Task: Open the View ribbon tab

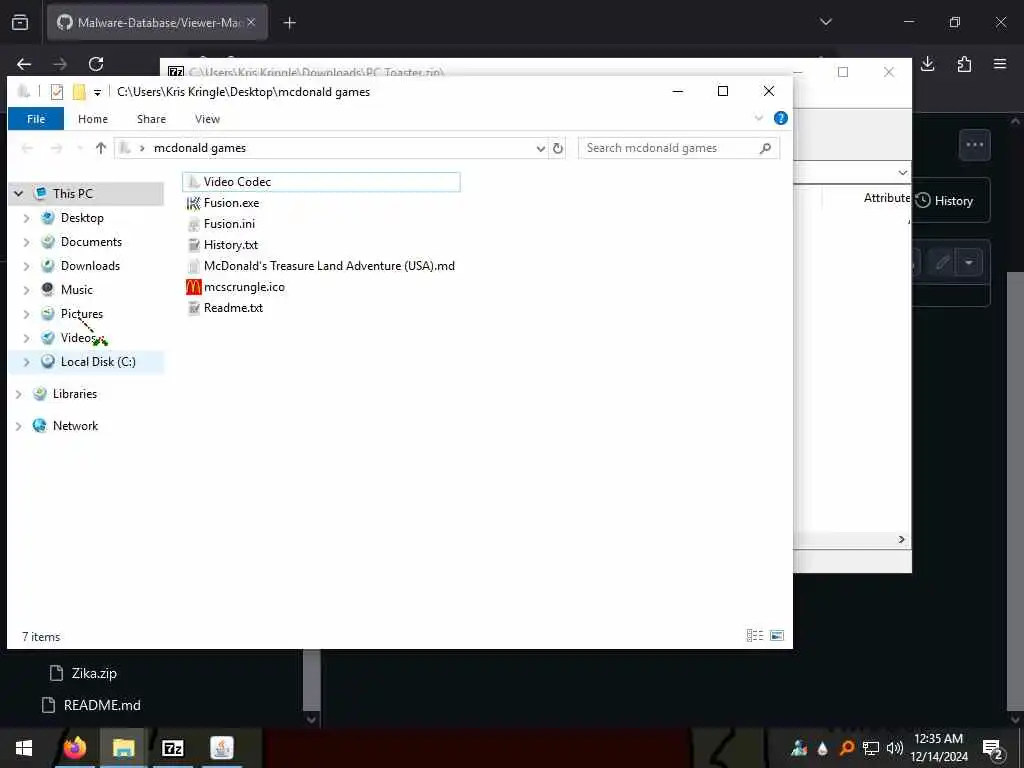Action: coord(208,119)
